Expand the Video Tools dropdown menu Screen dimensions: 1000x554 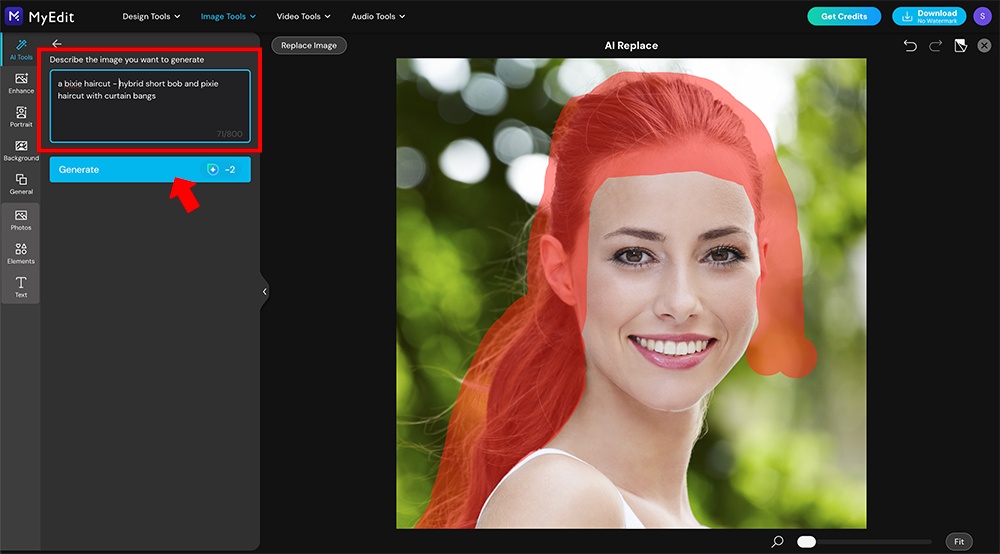click(x=303, y=17)
